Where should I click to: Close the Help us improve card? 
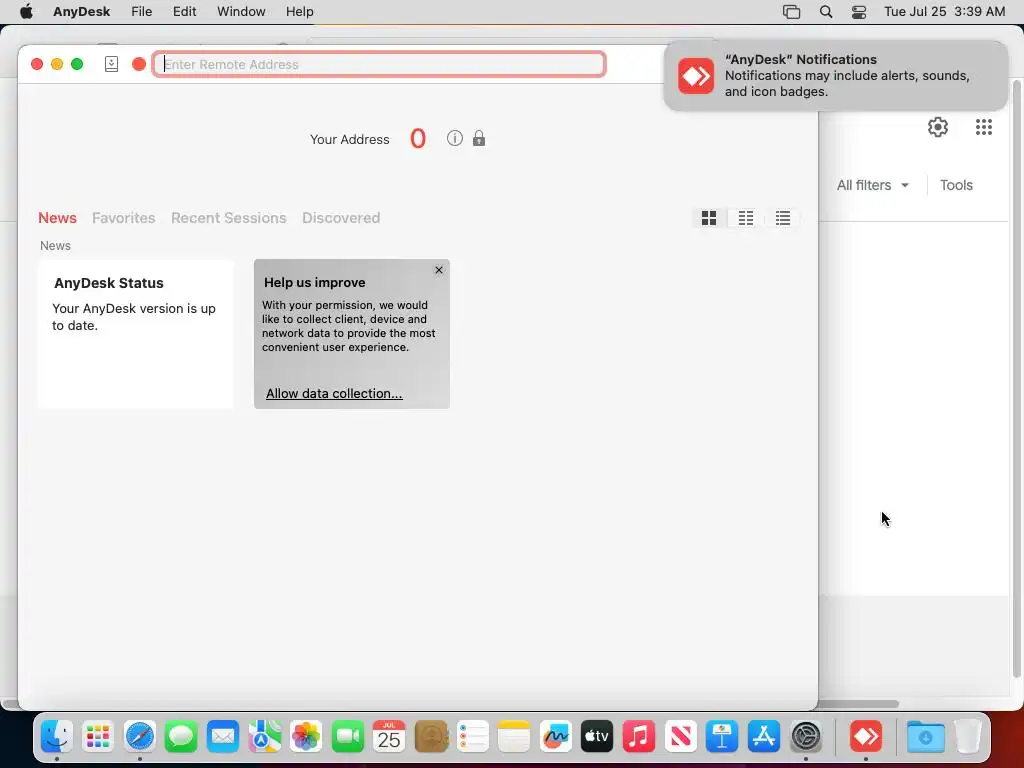coord(439,270)
